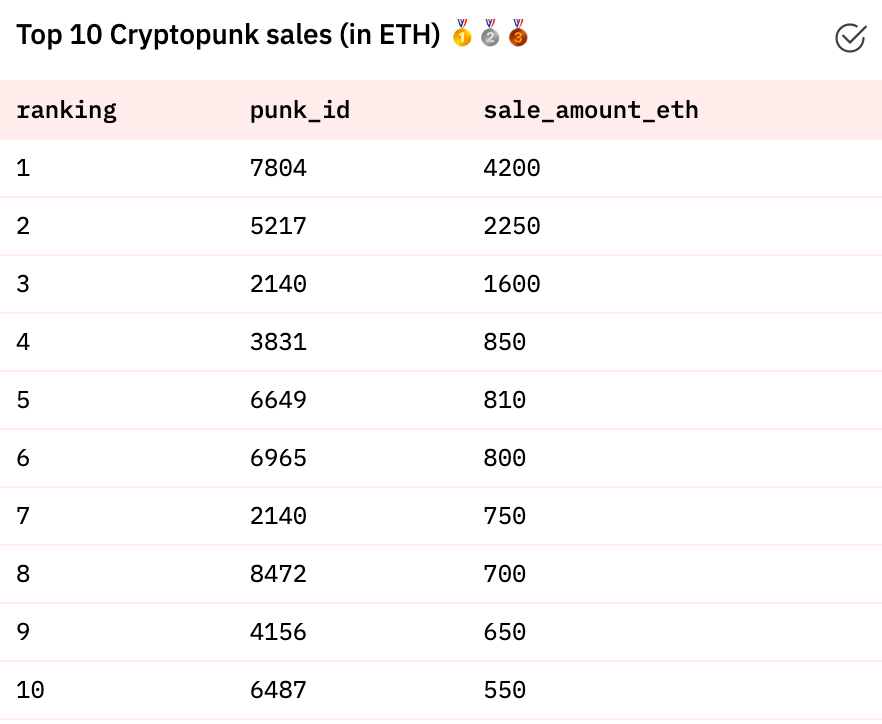Click the verified checkmark icon
882x724 pixels.
[849, 38]
